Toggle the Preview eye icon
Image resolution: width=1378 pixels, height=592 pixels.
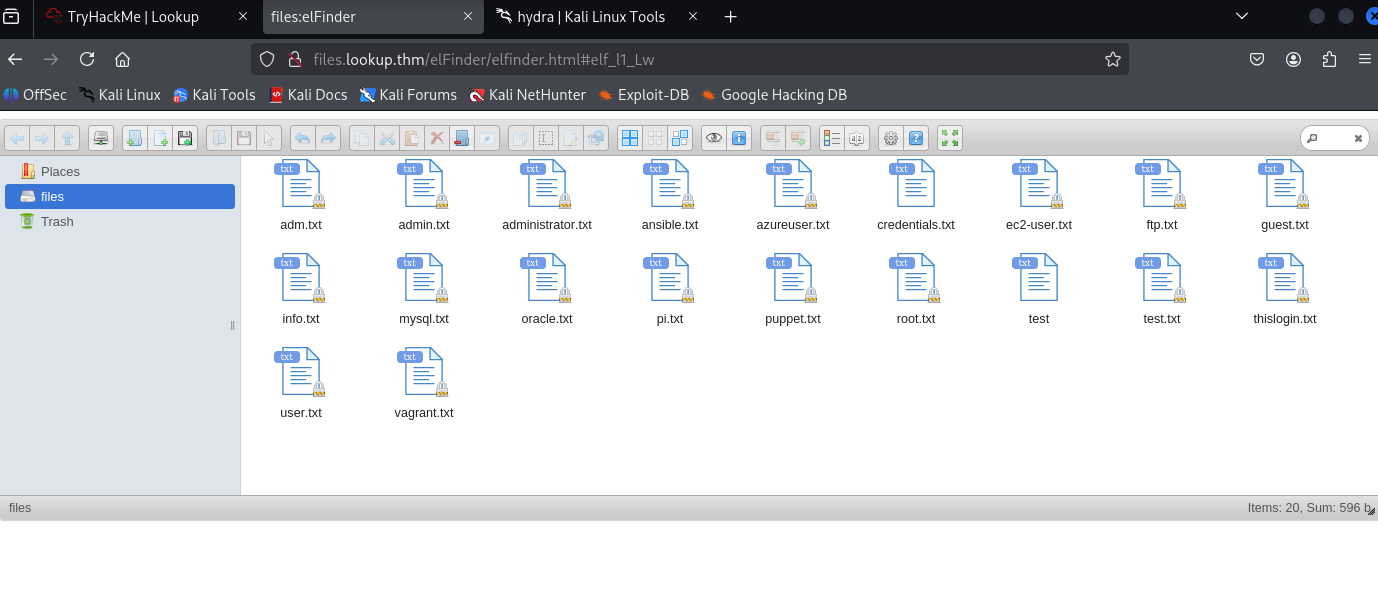[714, 138]
